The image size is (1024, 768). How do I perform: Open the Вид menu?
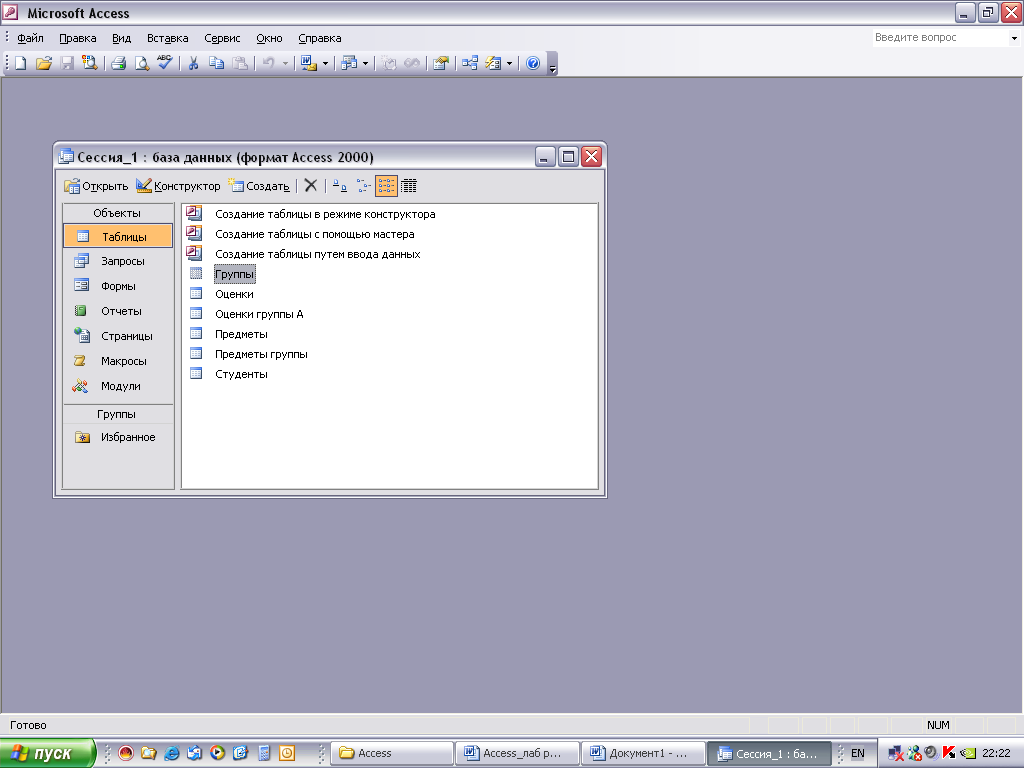pos(121,38)
